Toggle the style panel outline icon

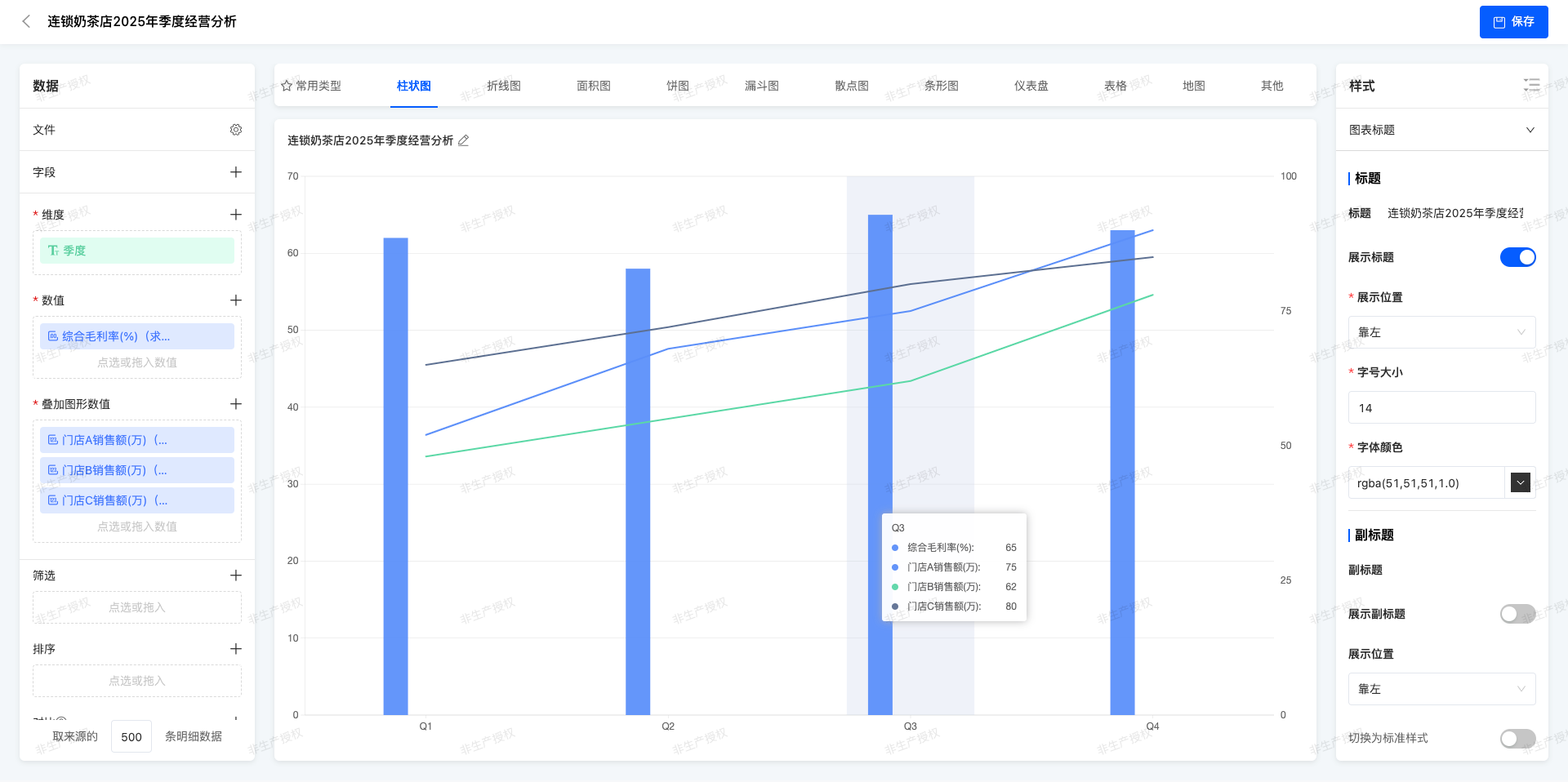click(x=1531, y=86)
